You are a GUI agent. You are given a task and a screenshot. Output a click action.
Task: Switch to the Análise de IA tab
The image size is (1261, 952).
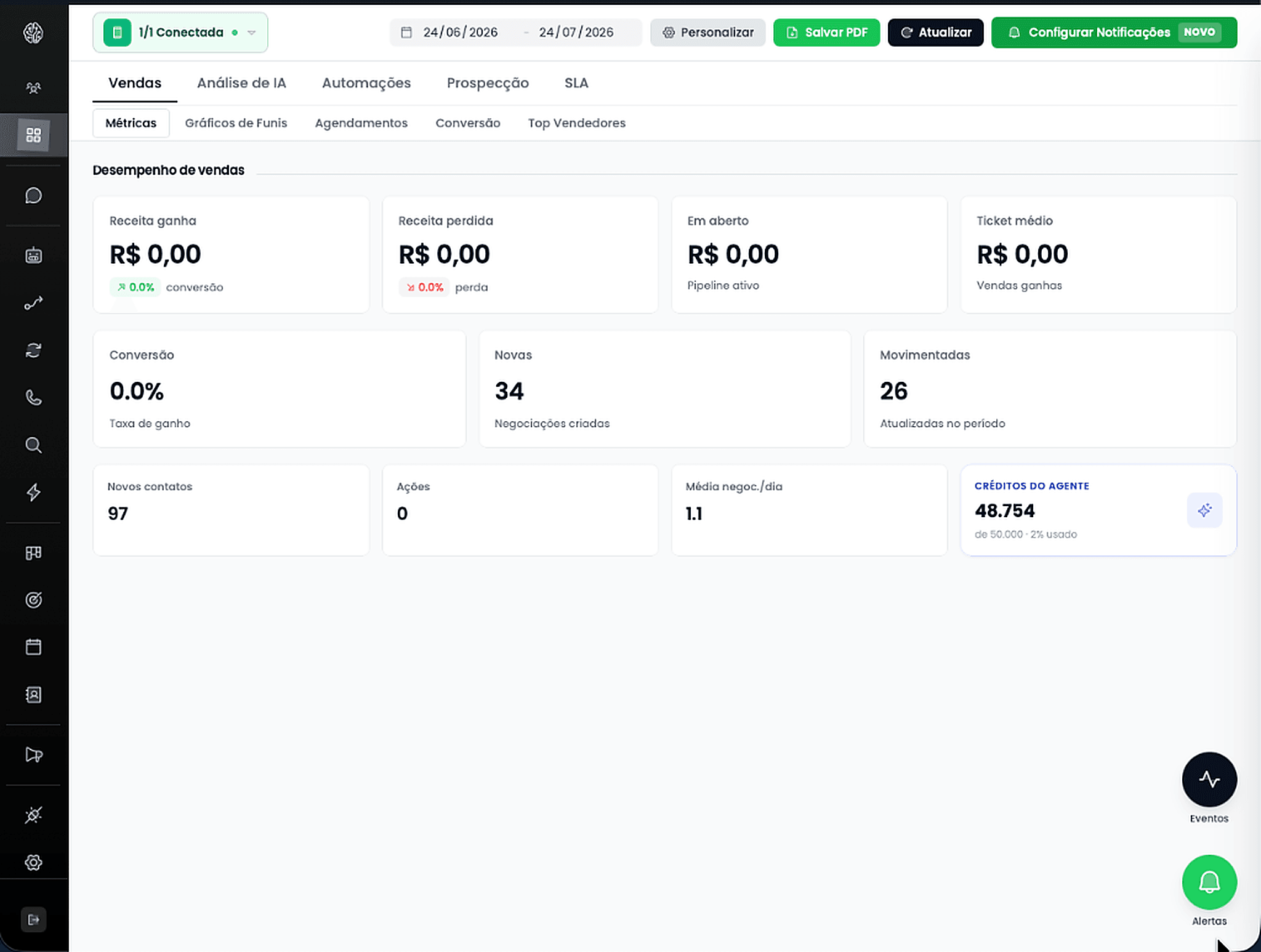241,83
